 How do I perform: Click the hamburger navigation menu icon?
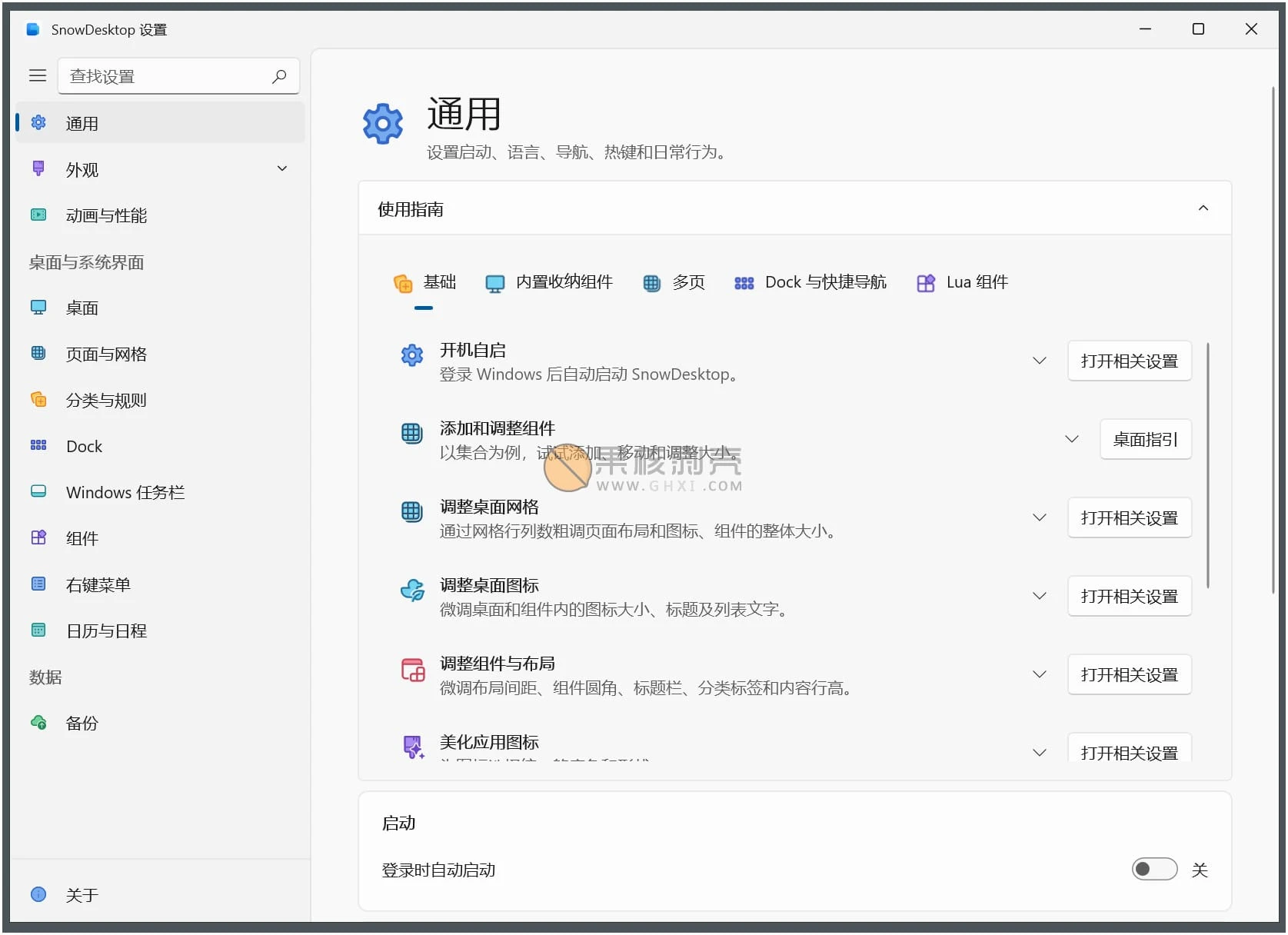38,75
